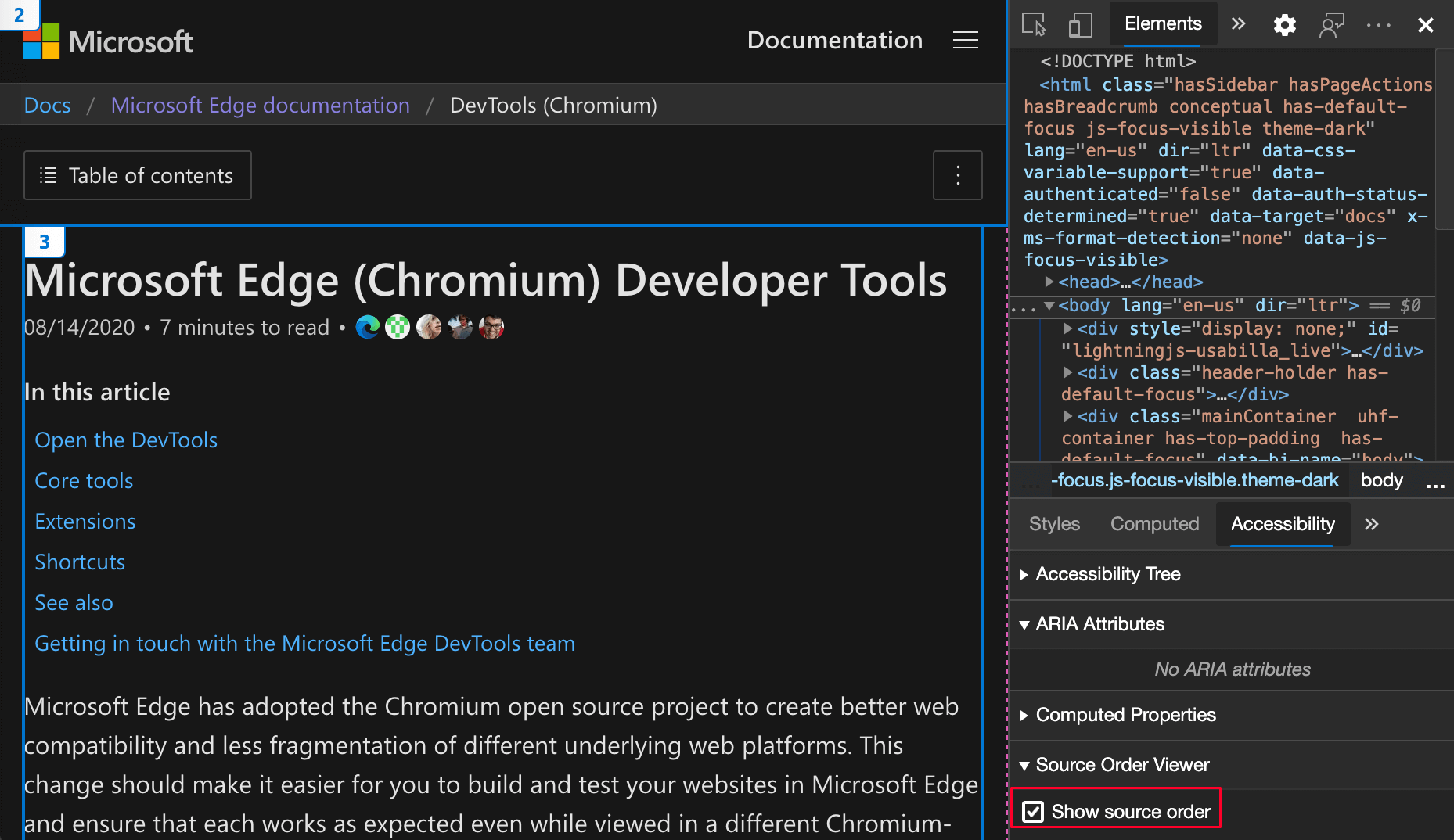Expand the head element node

tap(1049, 282)
